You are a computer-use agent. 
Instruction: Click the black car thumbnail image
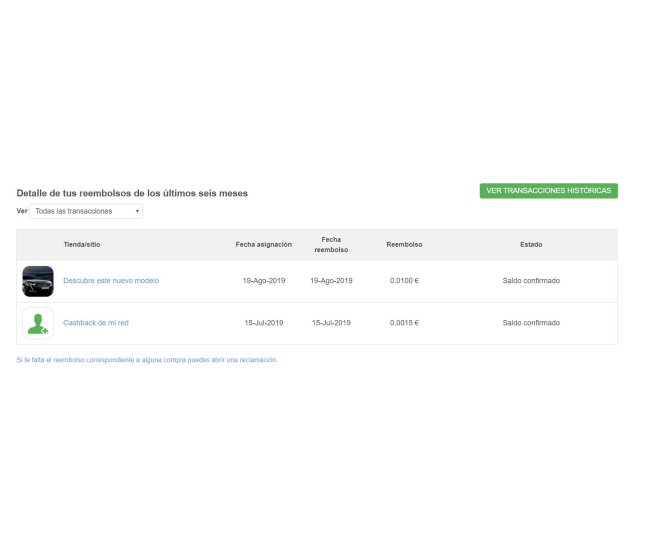[38, 281]
